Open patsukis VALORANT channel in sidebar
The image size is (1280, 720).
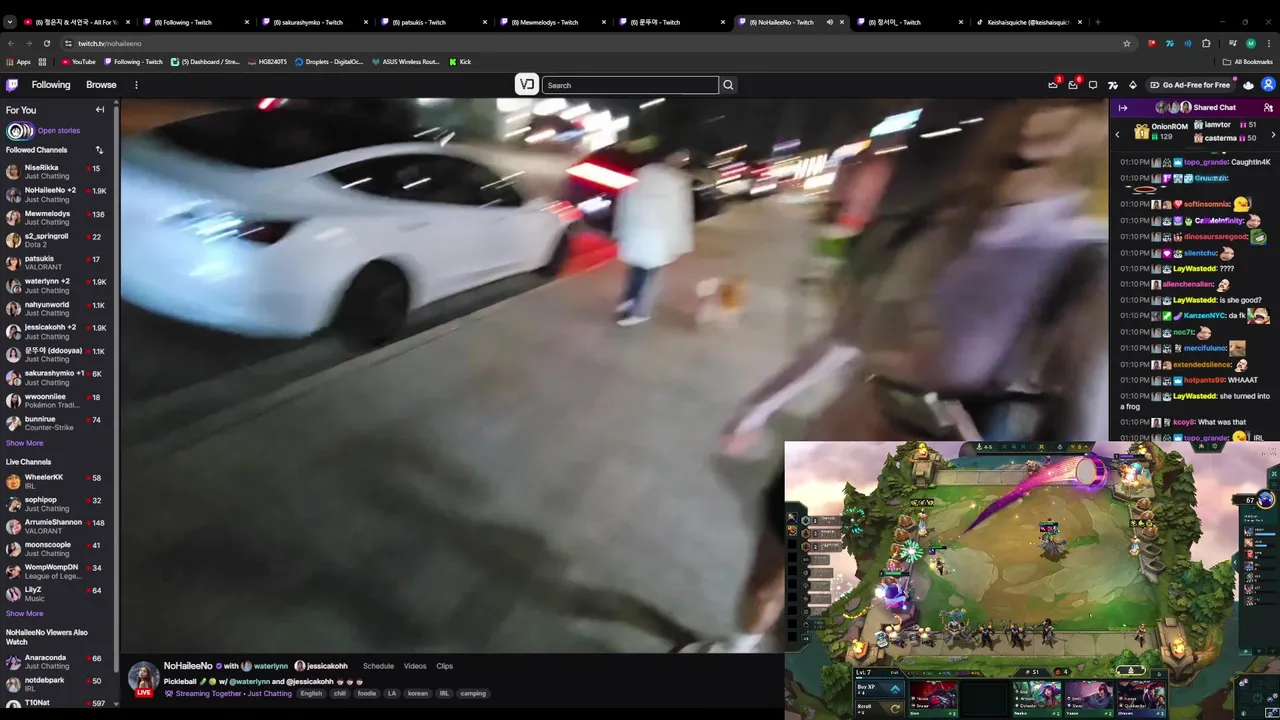(x=58, y=263)
